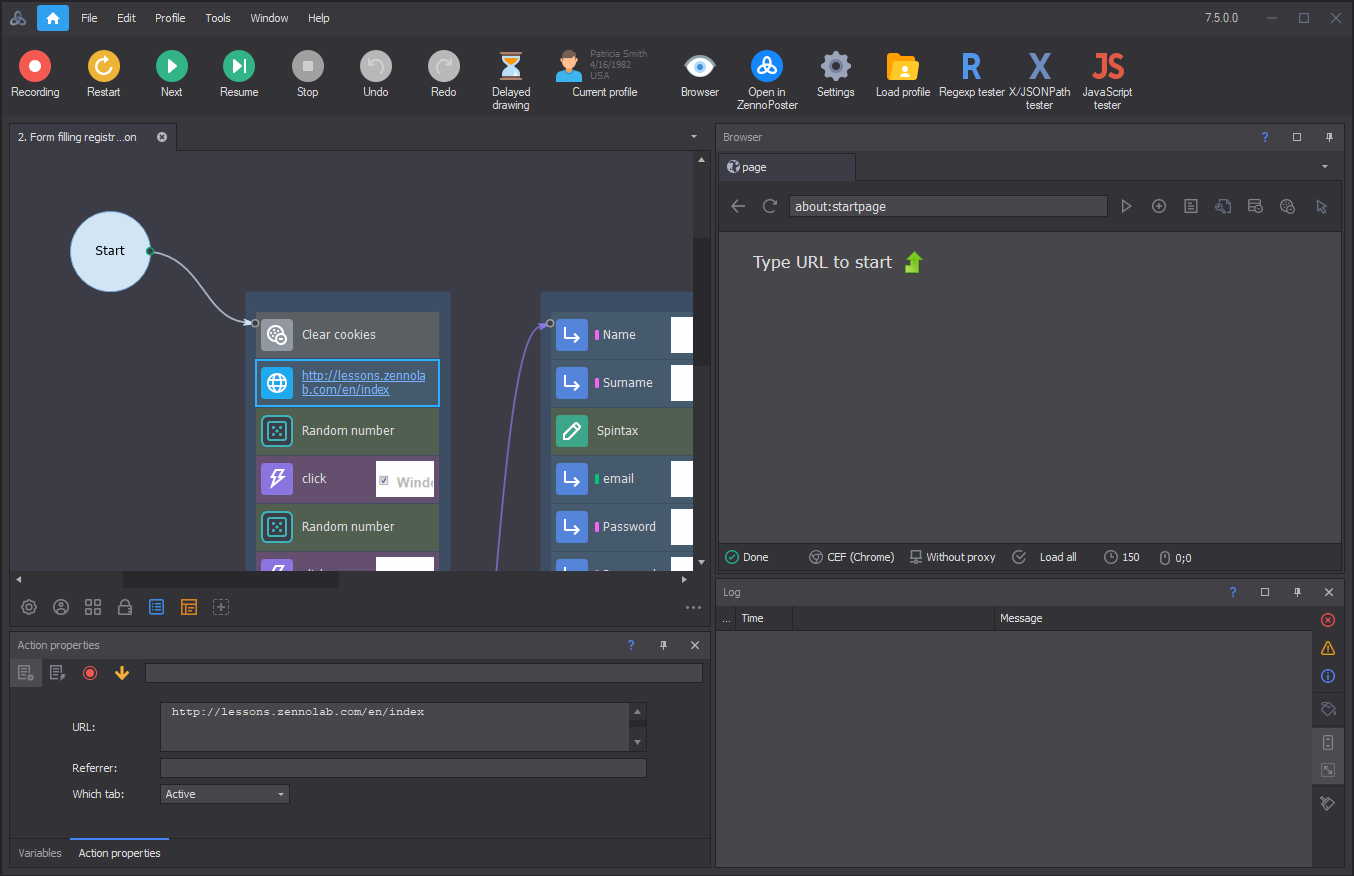
Task: Click the Recording button in toolbar
Action: (35, 67)
